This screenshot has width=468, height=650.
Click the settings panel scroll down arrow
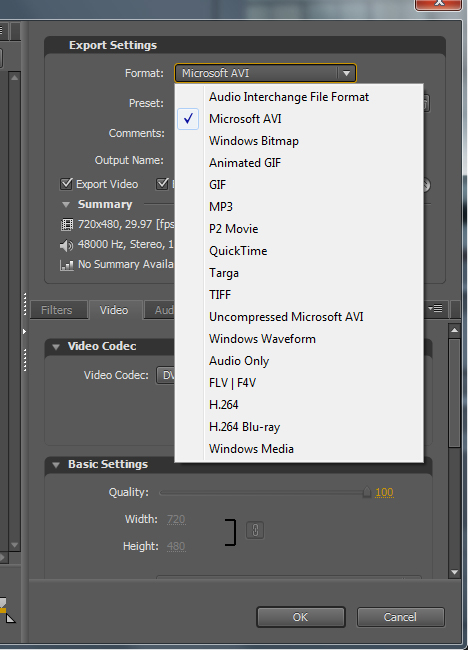[455, 572]
